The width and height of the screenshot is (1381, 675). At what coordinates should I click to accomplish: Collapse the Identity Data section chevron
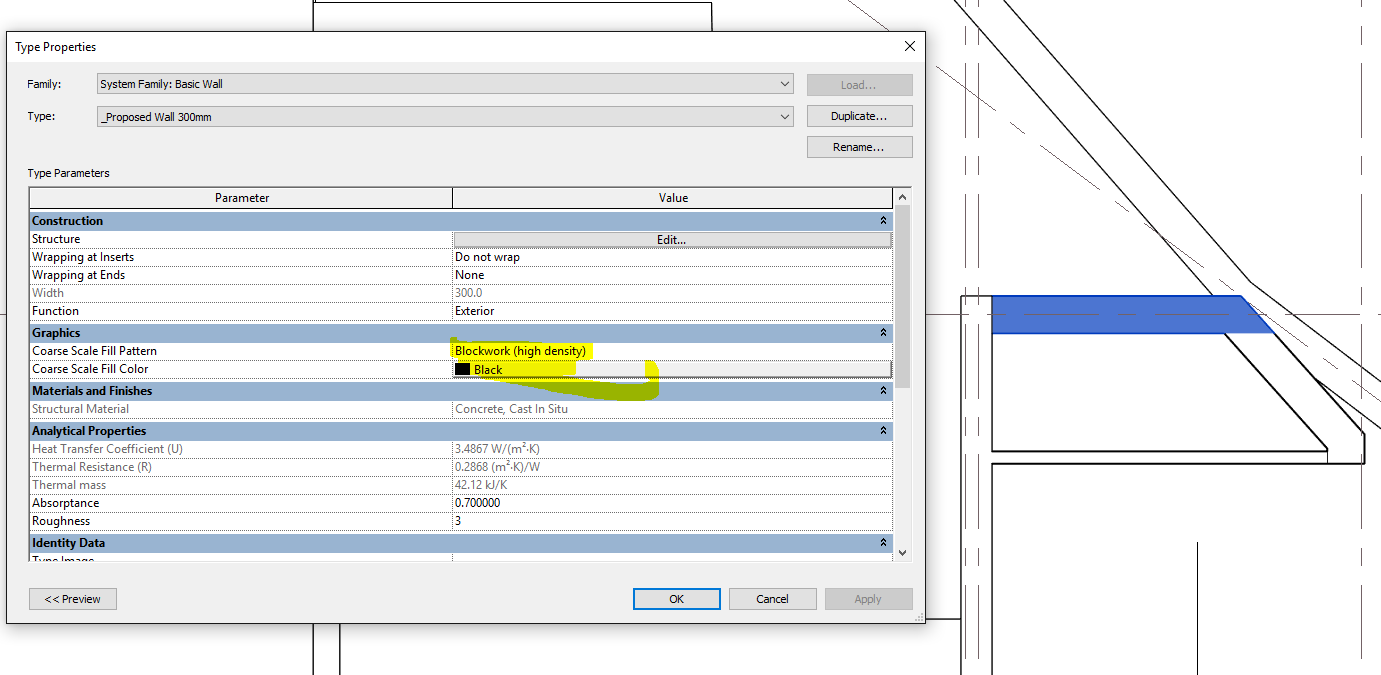tap(883, 542)
